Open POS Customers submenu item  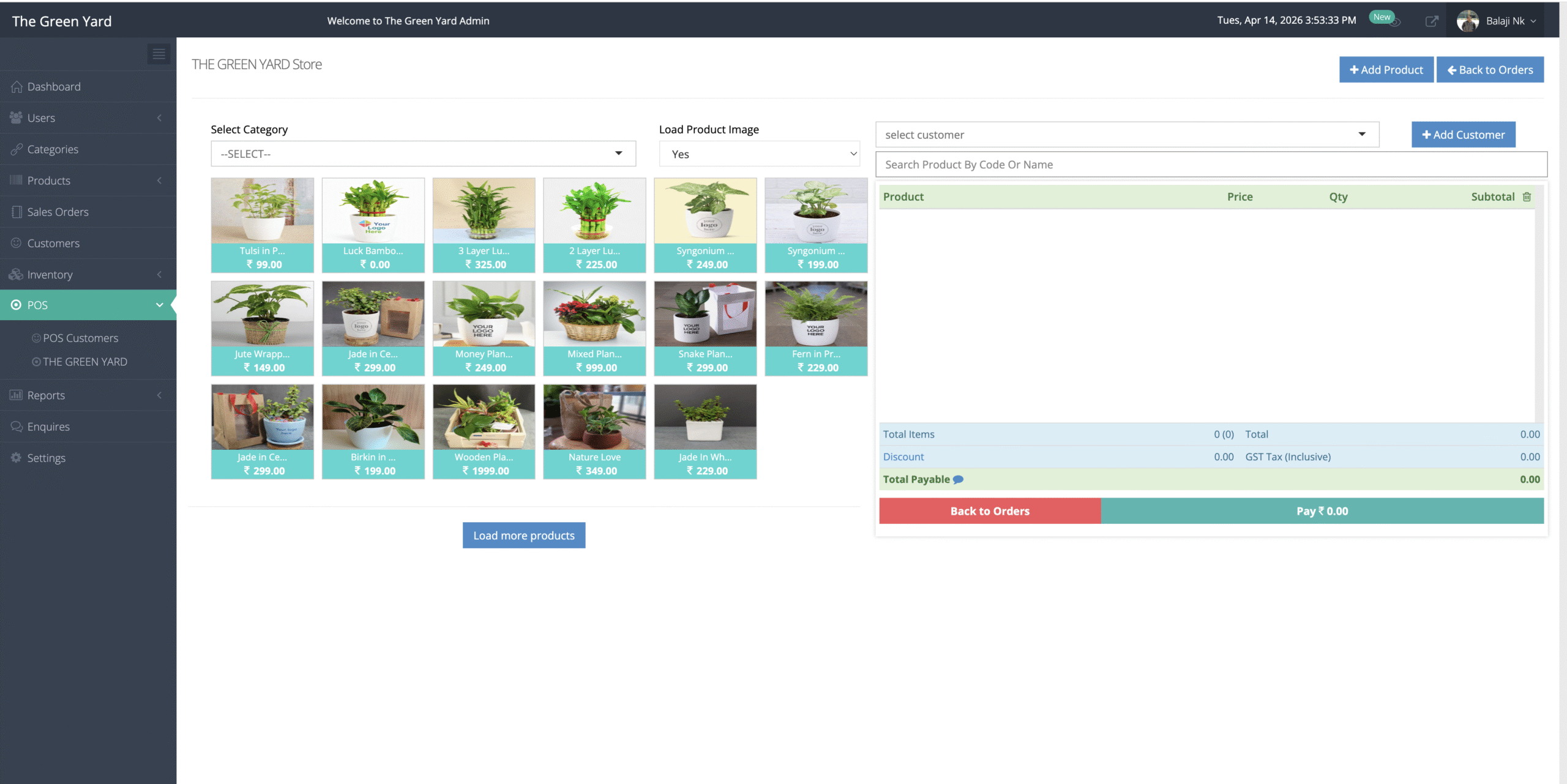[80, 338]
